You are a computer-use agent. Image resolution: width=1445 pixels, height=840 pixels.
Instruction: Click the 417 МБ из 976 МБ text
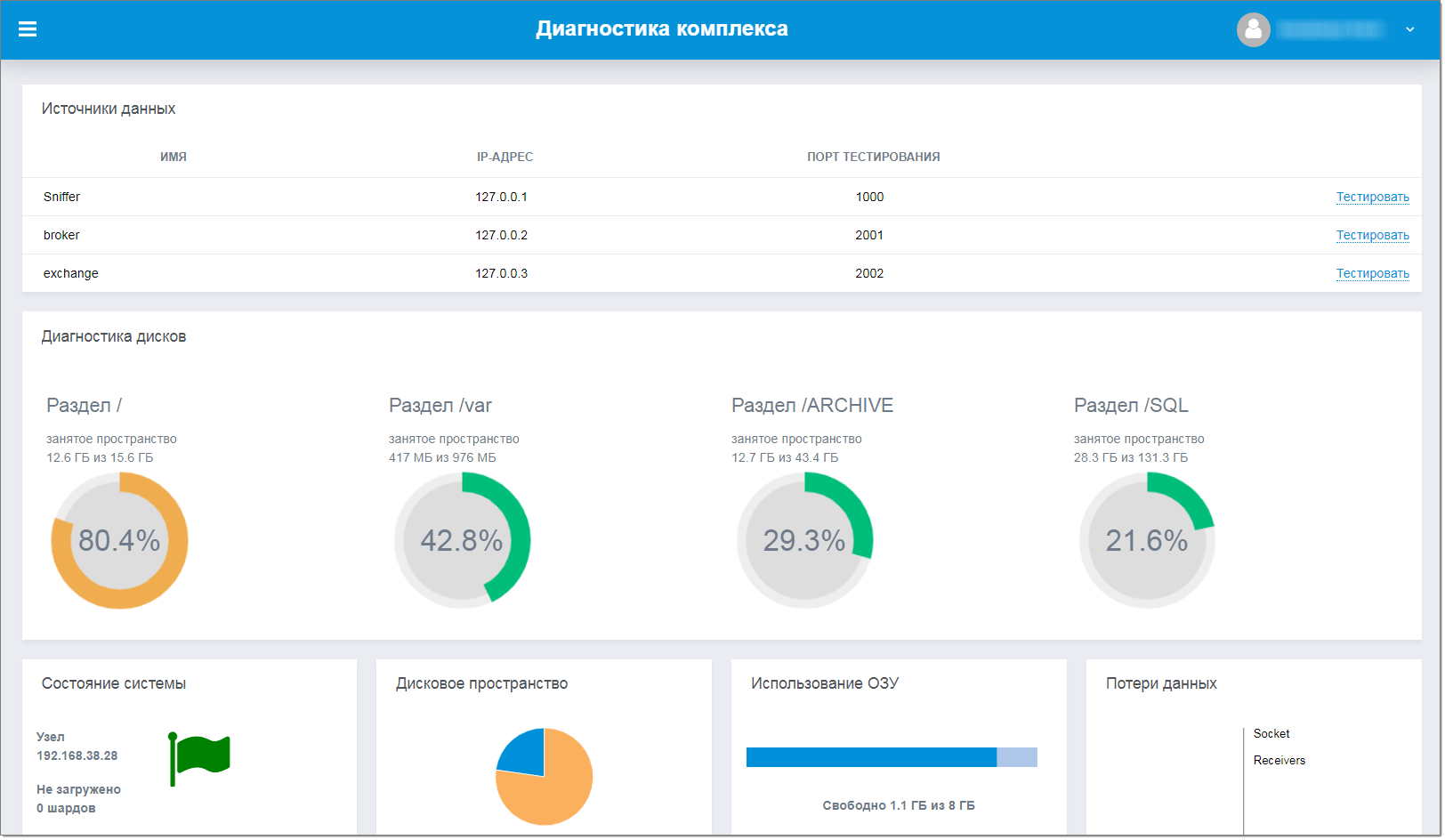point(442,457)
